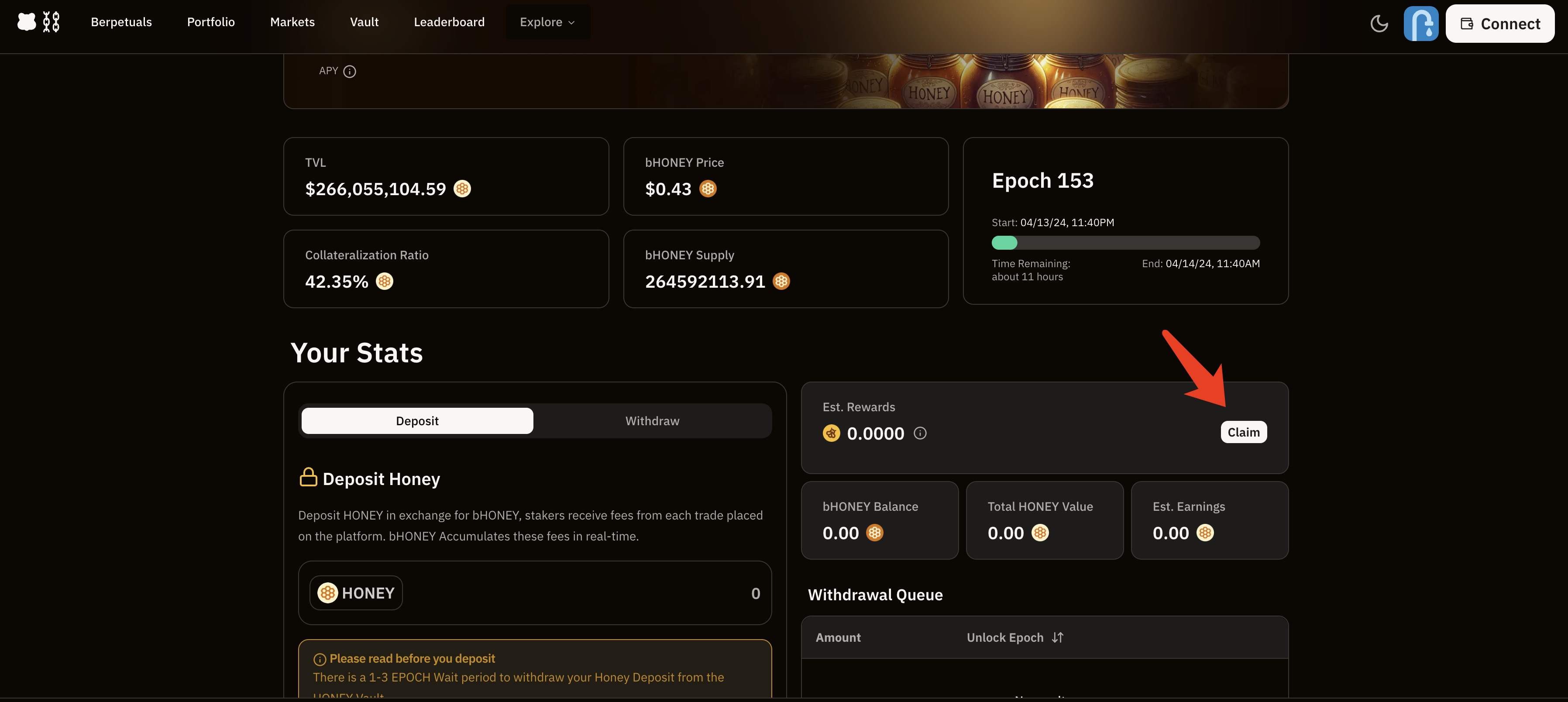Expand the Explore dropdown menu
The image size is (1568, 702).
pos(547,22)
